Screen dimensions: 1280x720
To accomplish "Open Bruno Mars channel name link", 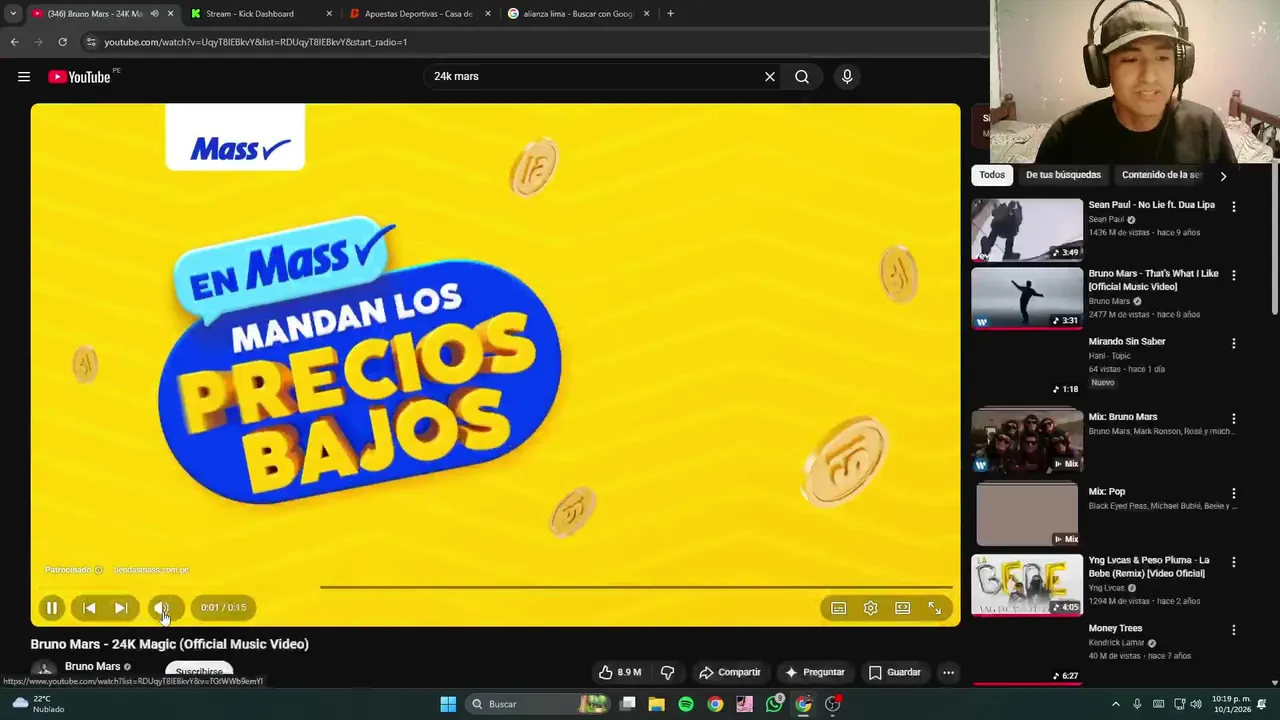I will [92, 666].
